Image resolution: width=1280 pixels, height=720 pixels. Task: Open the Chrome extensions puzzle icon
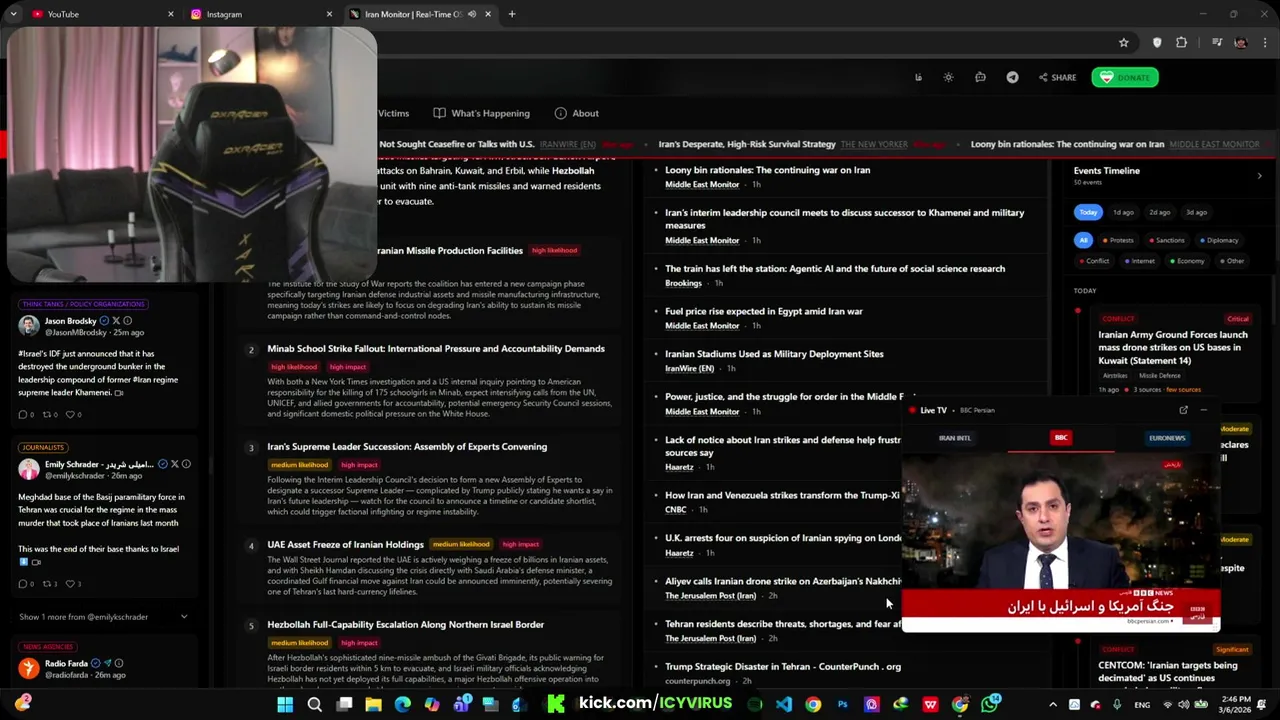coord(1182,42)
